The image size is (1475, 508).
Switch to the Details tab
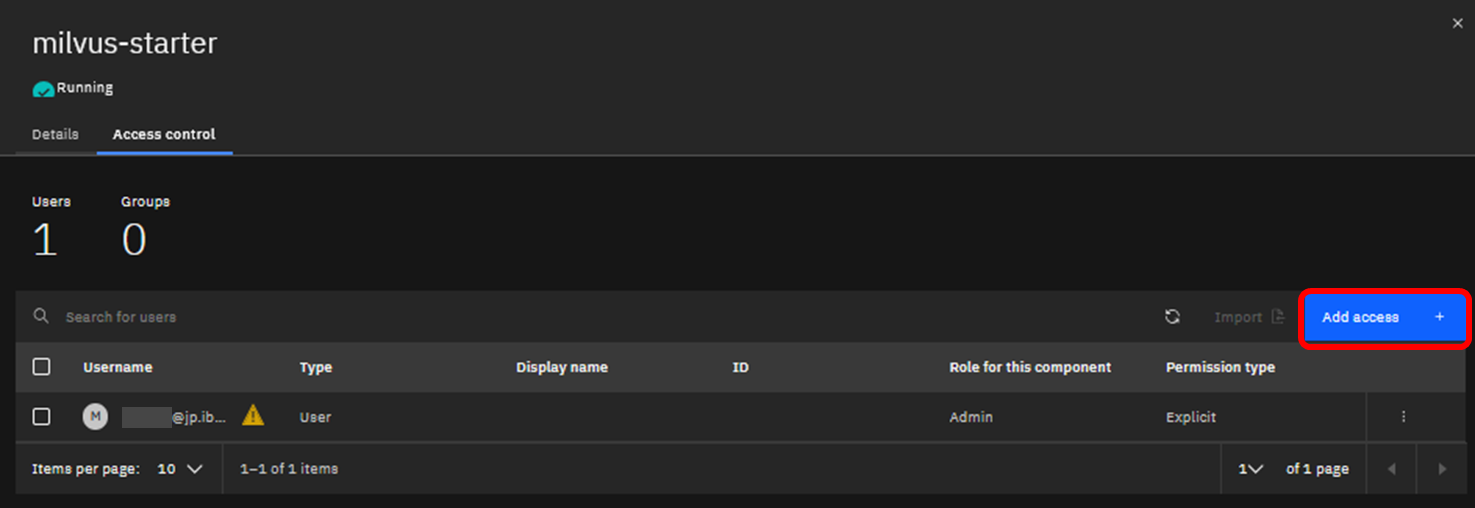[55, 134]
